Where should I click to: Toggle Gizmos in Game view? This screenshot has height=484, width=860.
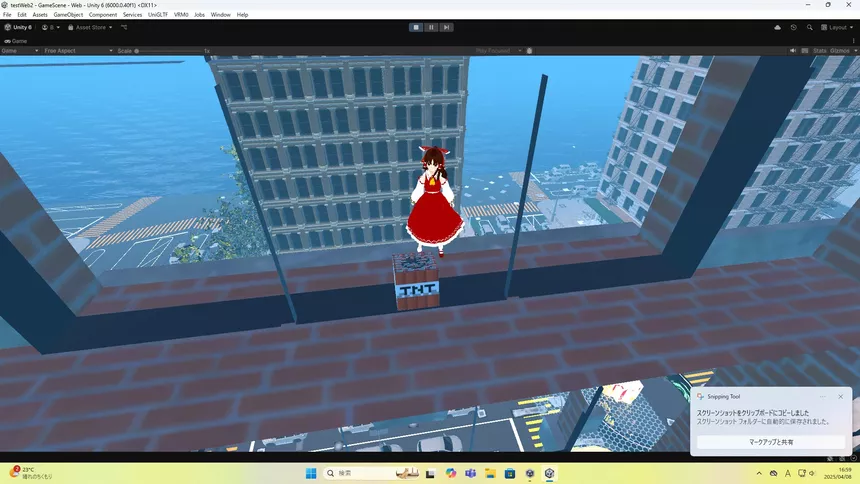839,50
